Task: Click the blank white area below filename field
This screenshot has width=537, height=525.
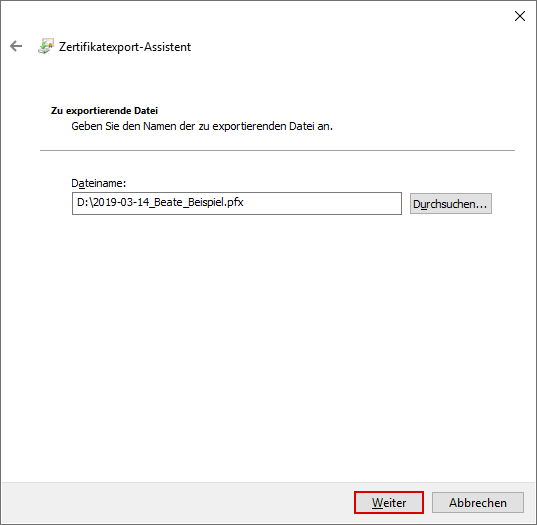Action: (x=268, y=342)
